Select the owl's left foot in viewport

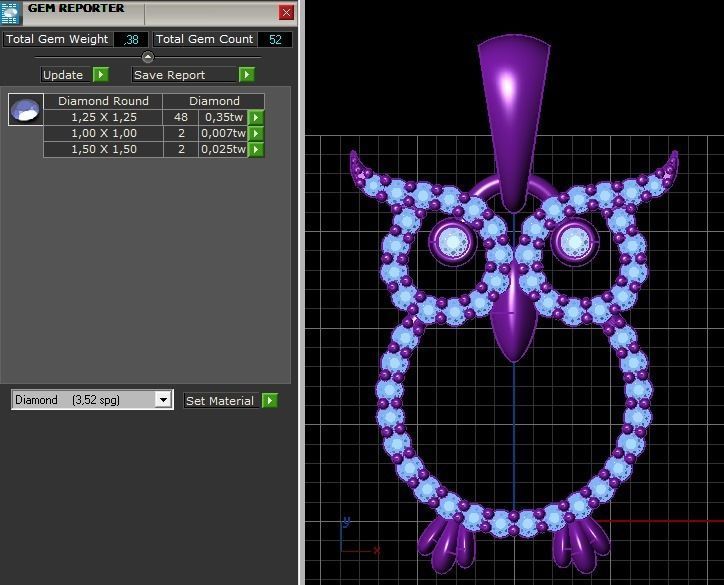(447, 545)
